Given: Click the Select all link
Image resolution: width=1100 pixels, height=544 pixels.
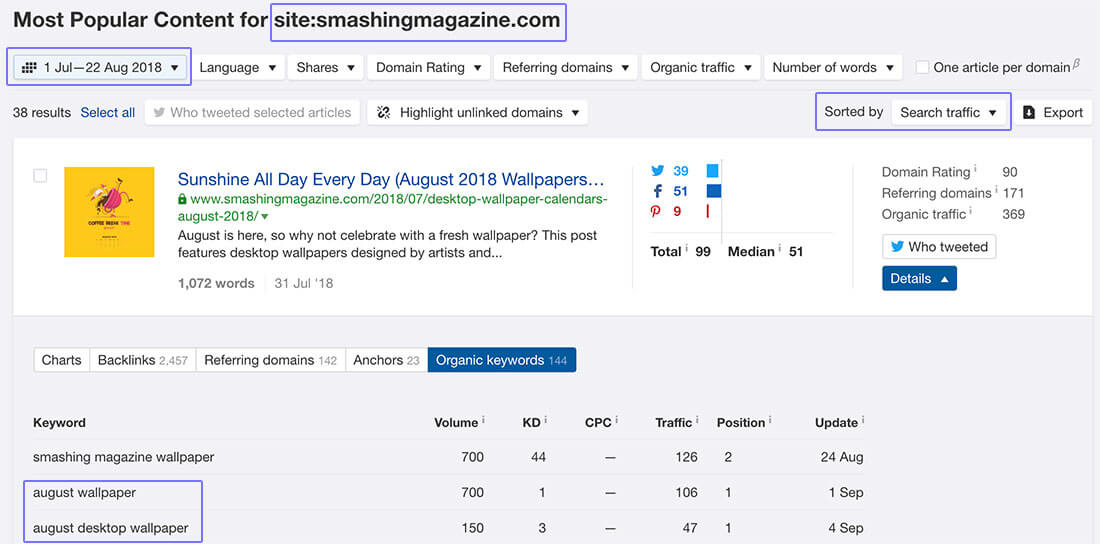Looking at the screenshot, I should pyautogui.click(x=108, y=113).
